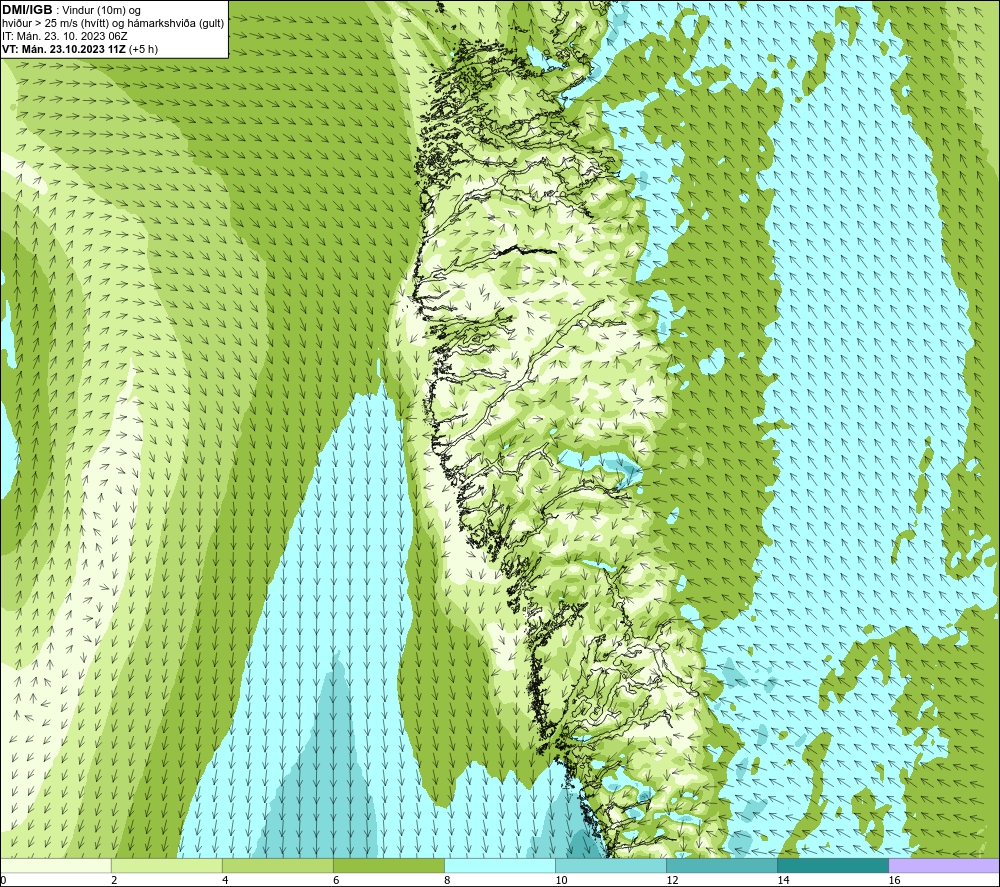Click the 12–14 m/s teal swatch
Image resolution: width=1000 pixels, height=887 pixels.
pos(722,865)
